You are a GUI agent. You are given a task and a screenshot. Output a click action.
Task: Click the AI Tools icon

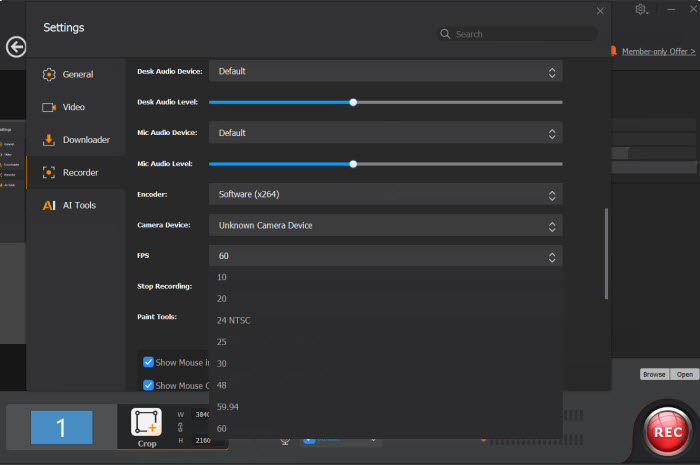point(49,205)
